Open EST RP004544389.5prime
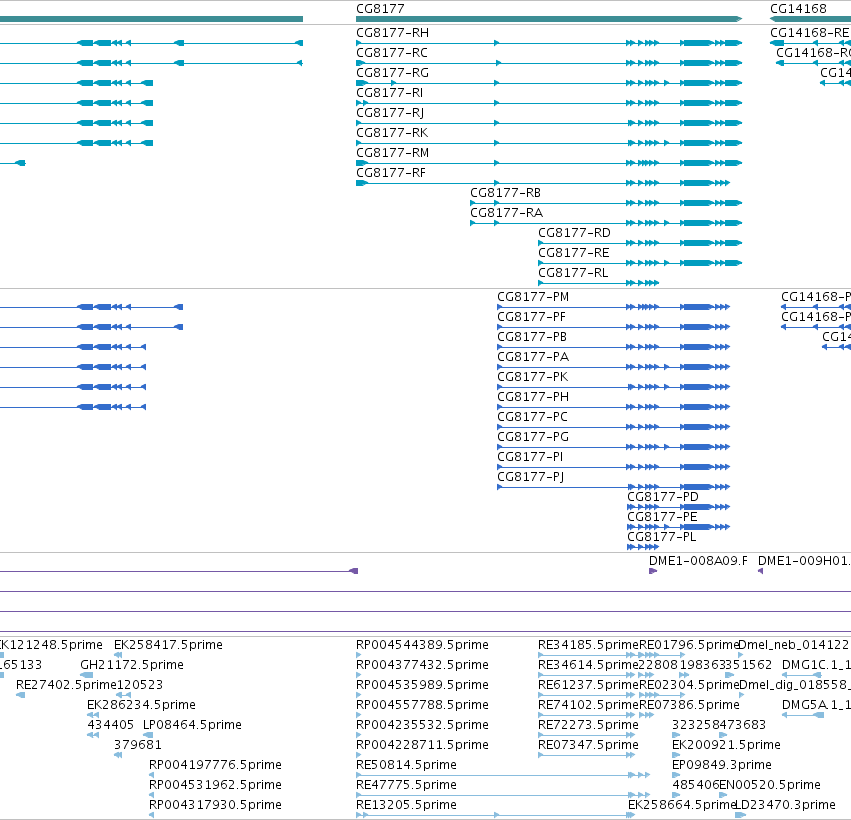This screenshot has width=851, height=820. click(422, 645)
